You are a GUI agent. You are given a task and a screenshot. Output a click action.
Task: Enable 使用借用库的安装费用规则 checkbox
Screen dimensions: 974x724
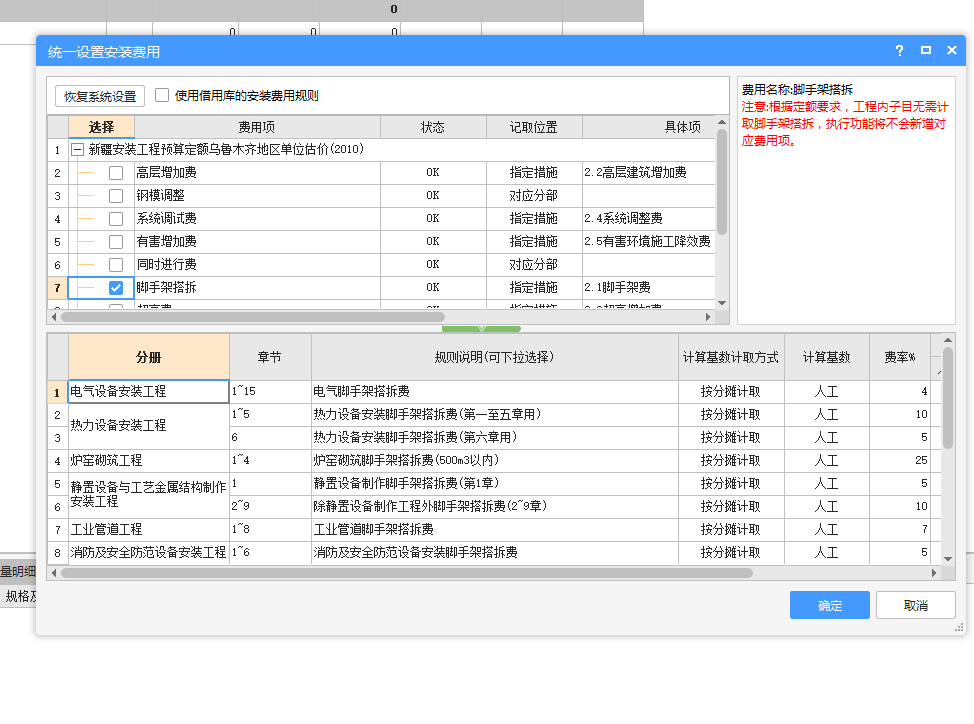pyautogui.click(x=162, y=95)
